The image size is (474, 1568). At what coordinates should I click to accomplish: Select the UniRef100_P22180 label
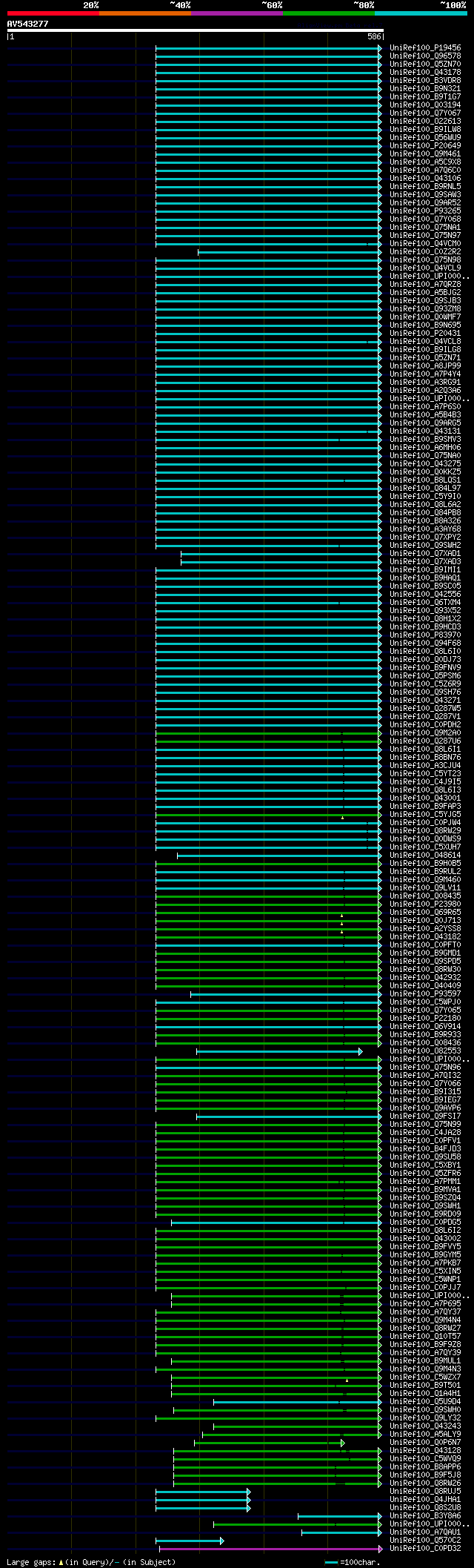[425, 1018]
